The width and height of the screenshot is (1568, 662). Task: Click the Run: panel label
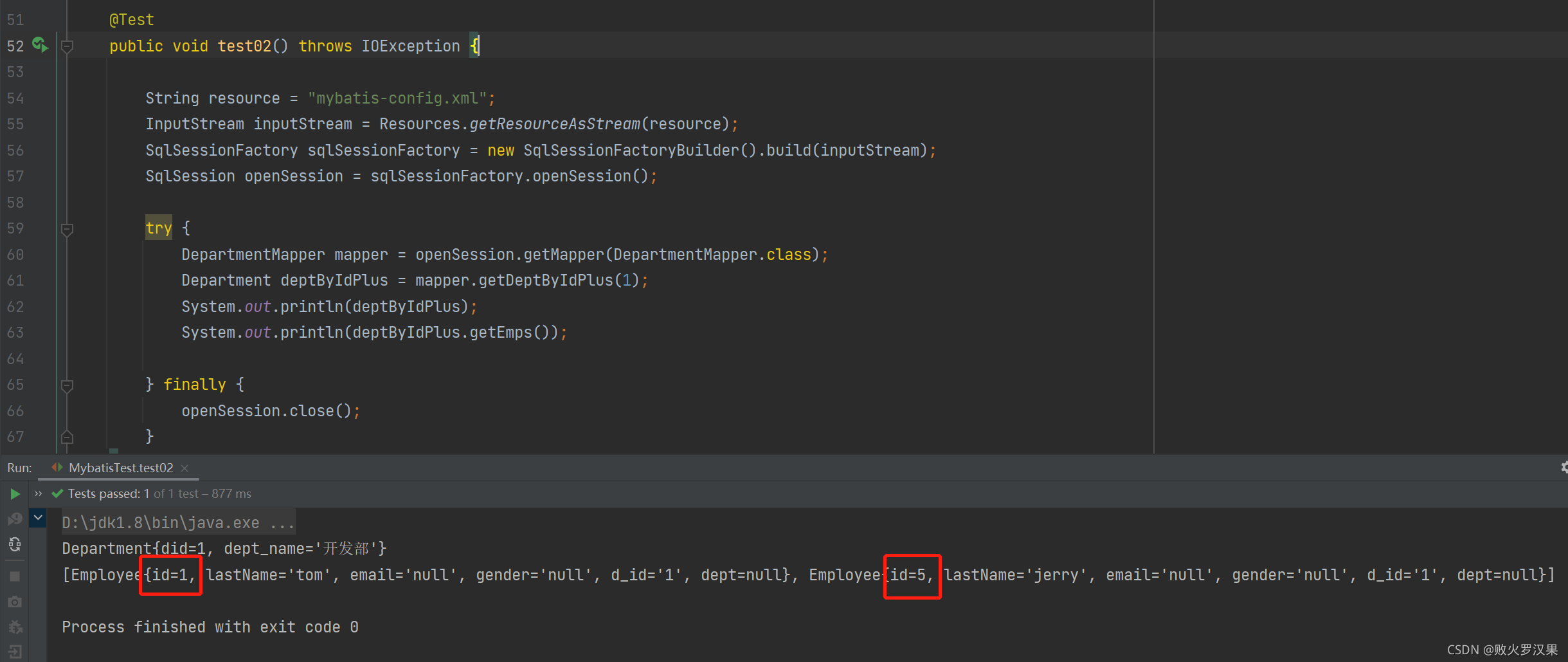click(19, 468)
